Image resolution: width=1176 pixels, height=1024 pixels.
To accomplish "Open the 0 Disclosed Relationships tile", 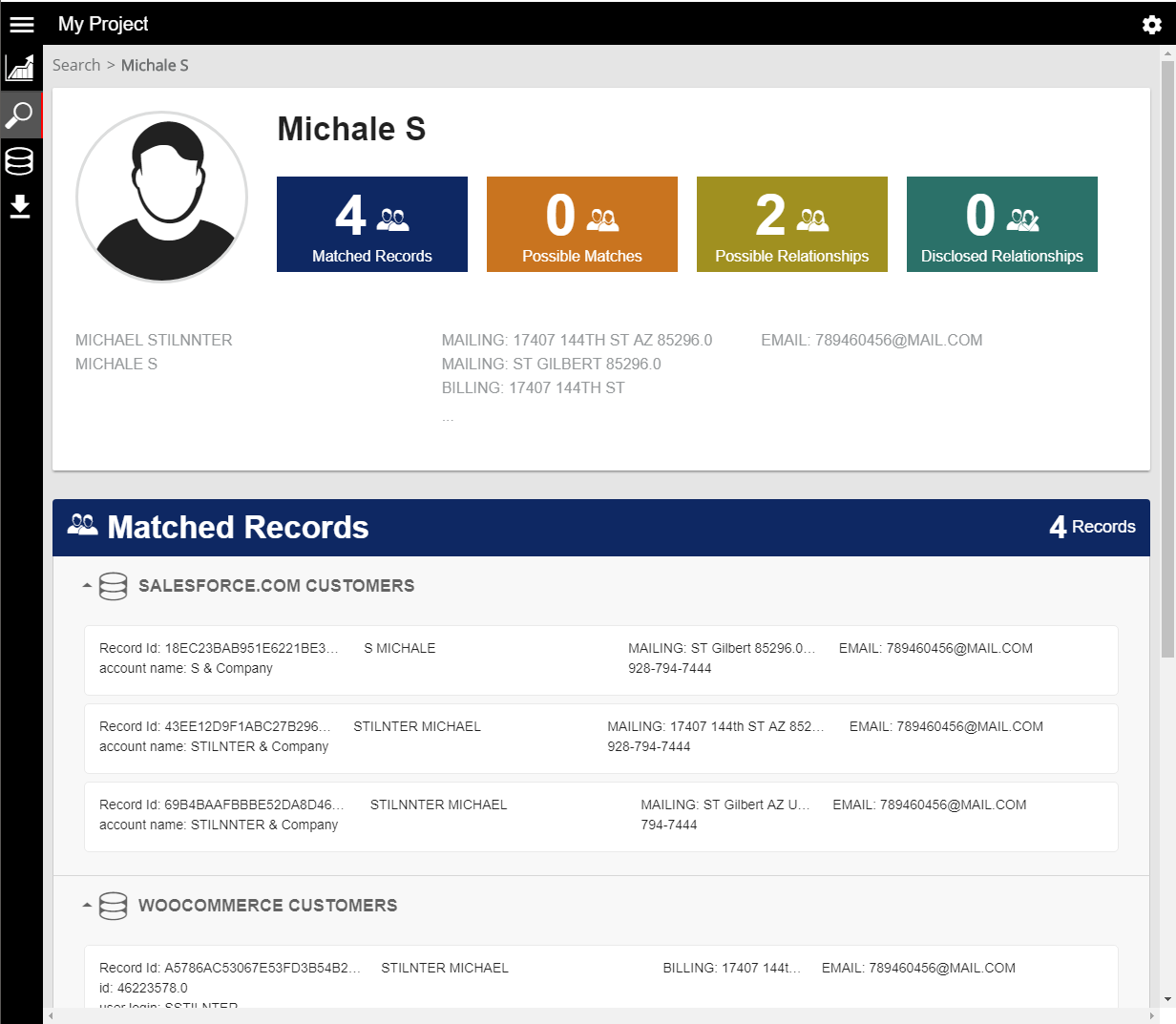I will coord(1002,224).
